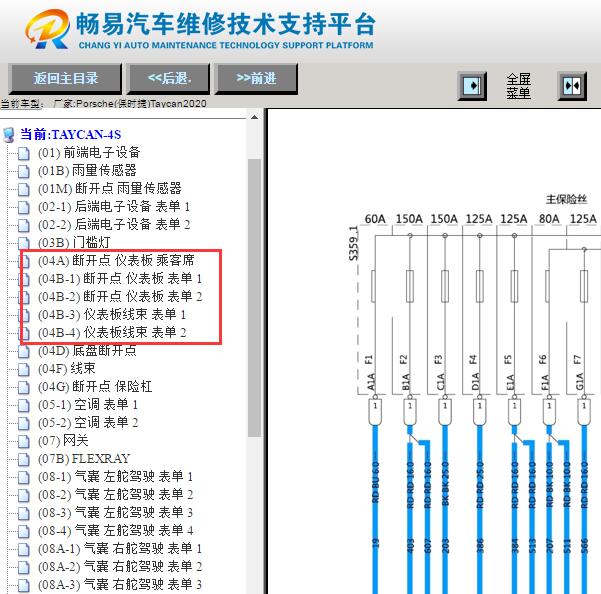This screenshot has width=601, height=594.
Task: Click page icon for (05-2) 空调 表单 2
Action: tap(23, 423)
